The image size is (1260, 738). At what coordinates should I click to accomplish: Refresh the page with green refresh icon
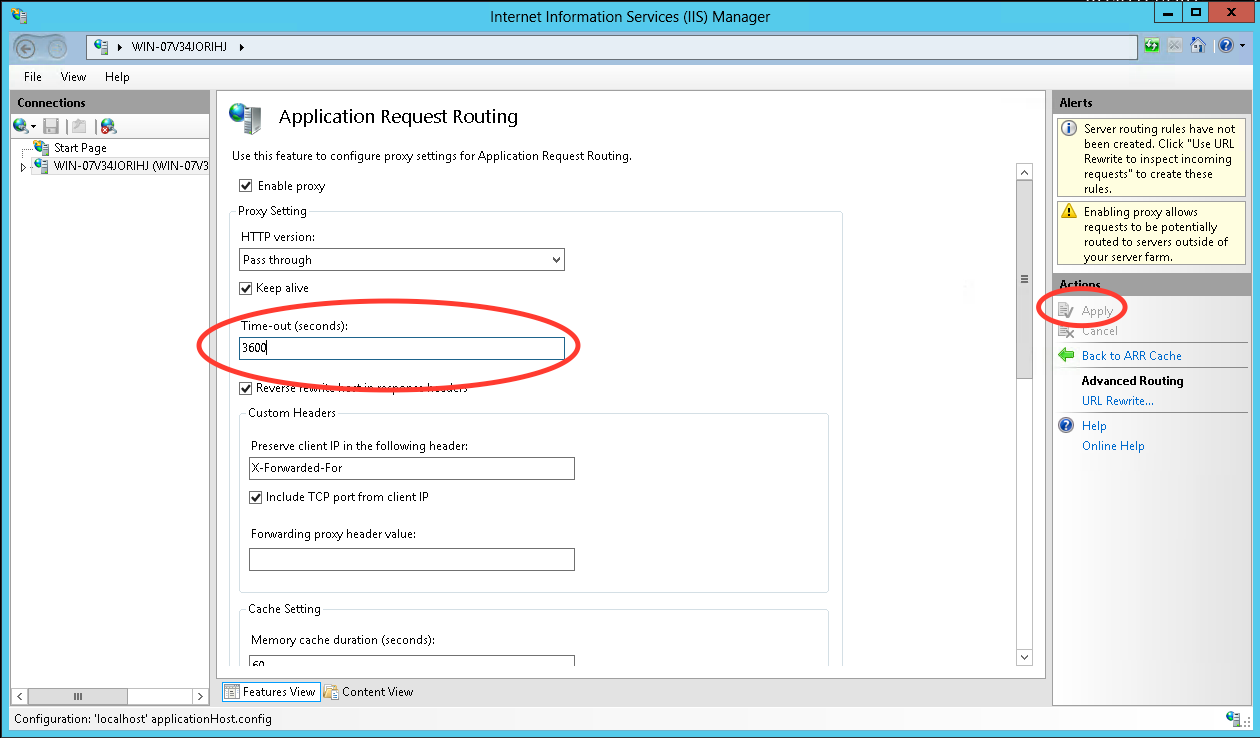(x=1152, y=46)
